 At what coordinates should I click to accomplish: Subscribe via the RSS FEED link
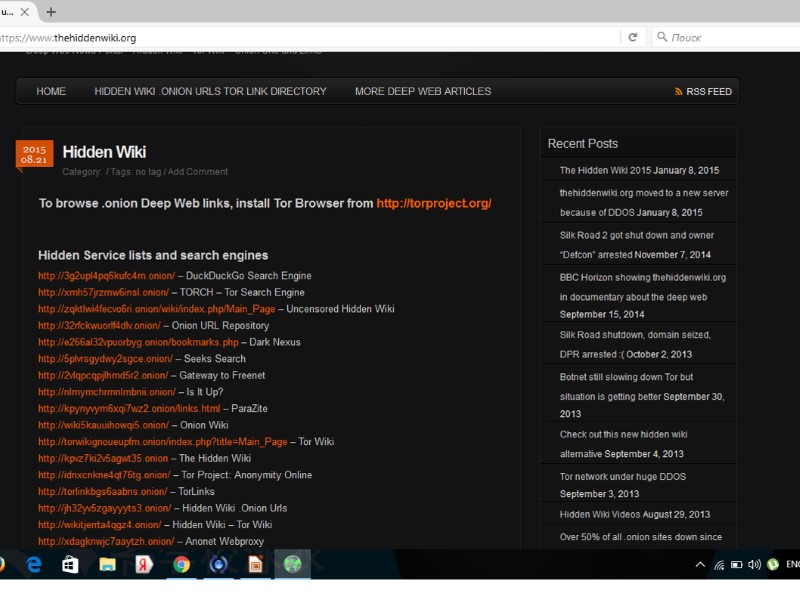coord(709,92)
